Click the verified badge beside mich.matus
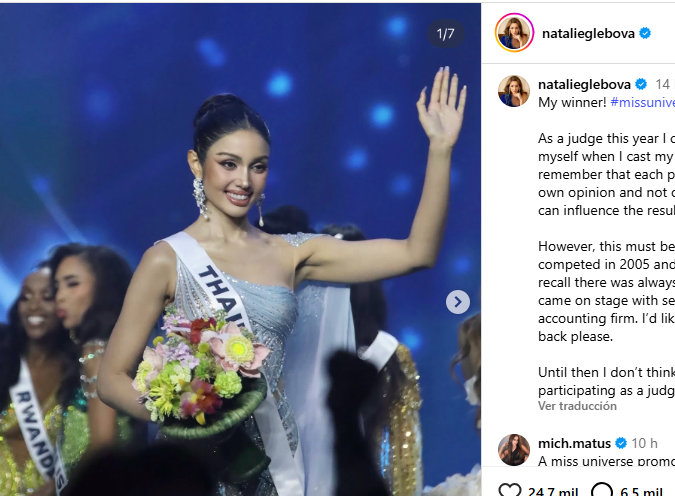 click(621, 443)
